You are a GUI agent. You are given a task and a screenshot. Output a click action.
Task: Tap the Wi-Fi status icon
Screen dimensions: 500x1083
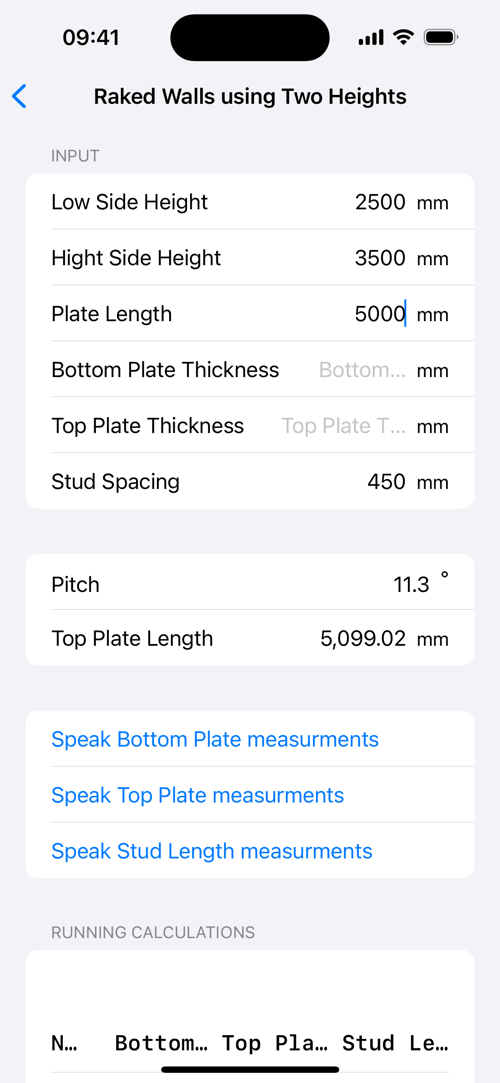pyautogui.click(x=403, y=37)
